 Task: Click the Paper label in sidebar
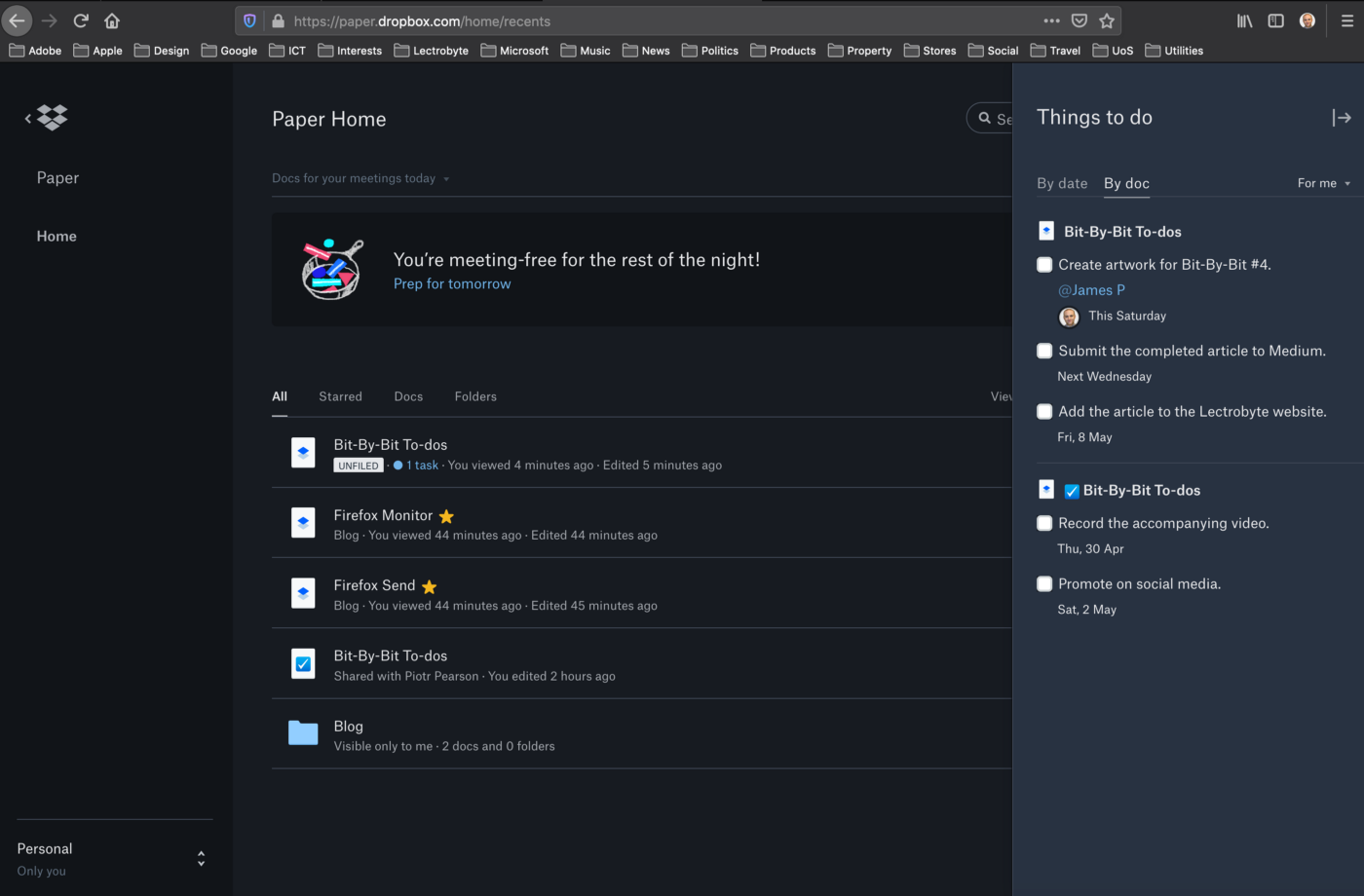coord(57,177)
